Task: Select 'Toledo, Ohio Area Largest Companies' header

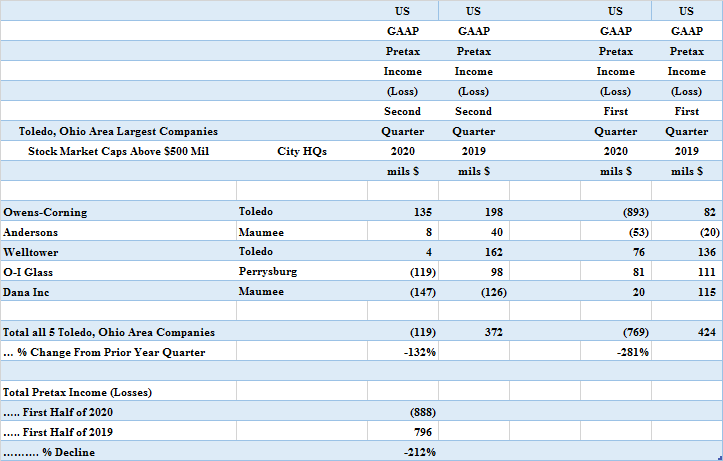Action: point(118,131)
